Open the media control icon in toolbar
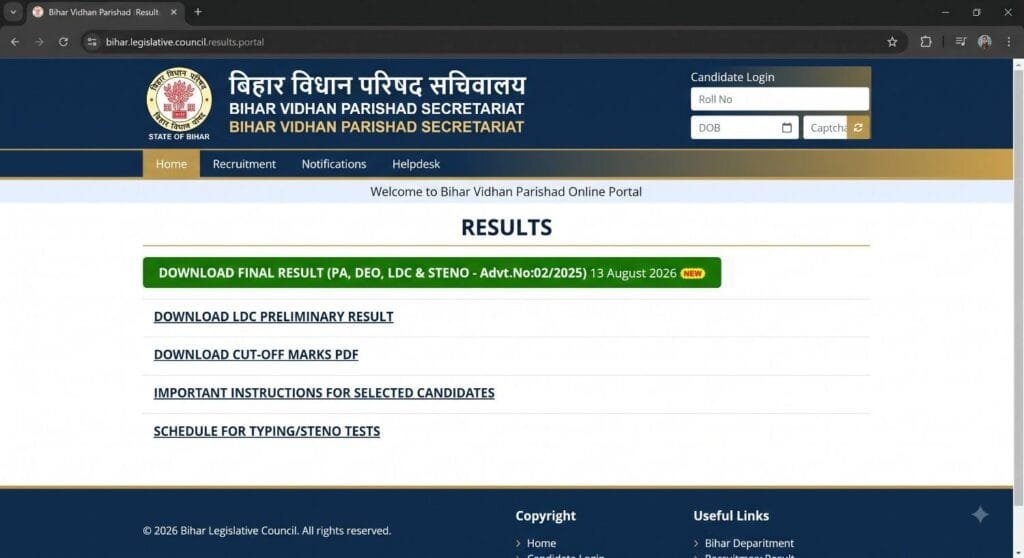 (961, 42)
